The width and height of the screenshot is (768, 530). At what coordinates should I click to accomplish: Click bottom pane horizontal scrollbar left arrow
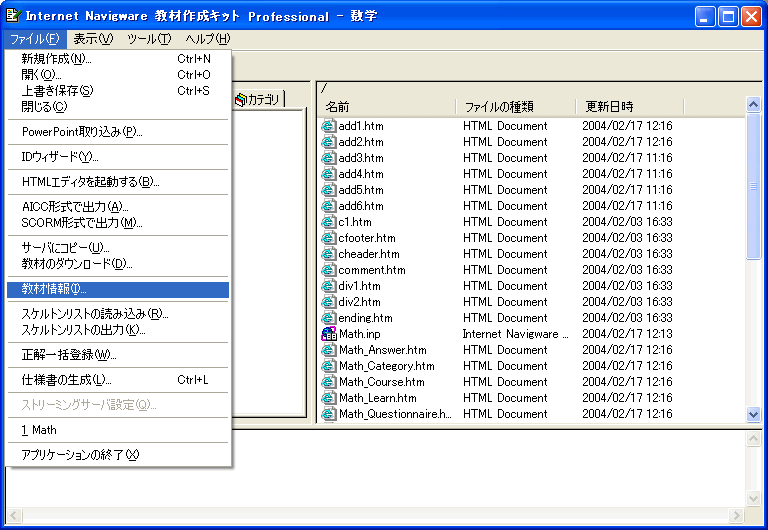[x=14, y=515]
